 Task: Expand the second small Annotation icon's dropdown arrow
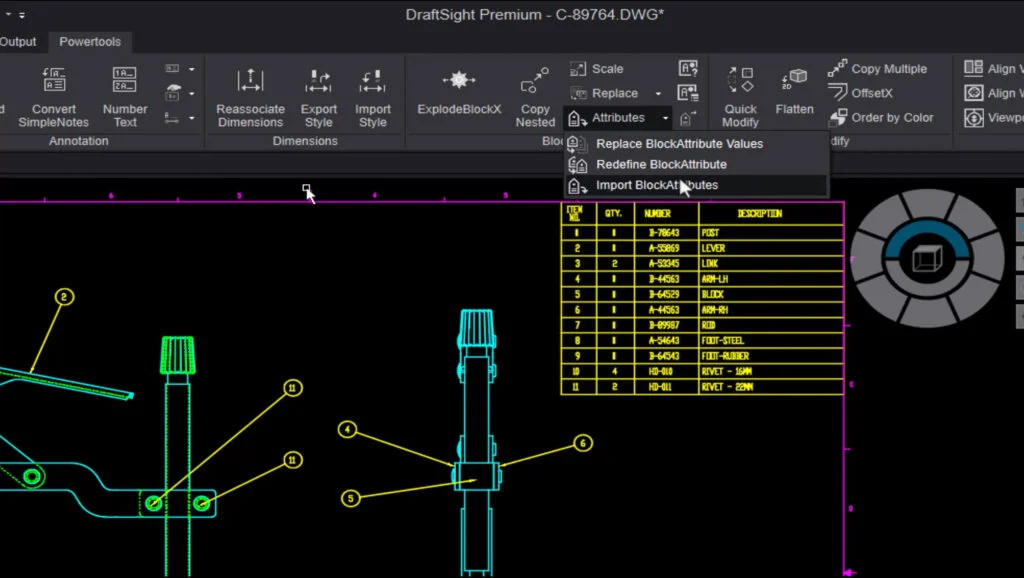(191, 94)
